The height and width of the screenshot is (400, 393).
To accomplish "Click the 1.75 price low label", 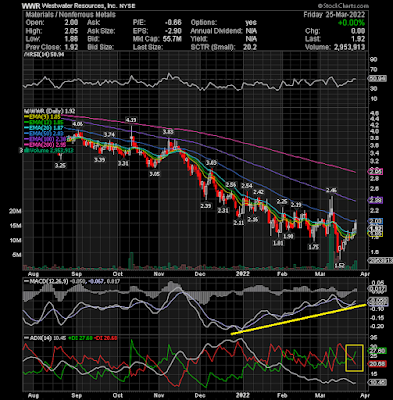I will click(x=314, y=247).
